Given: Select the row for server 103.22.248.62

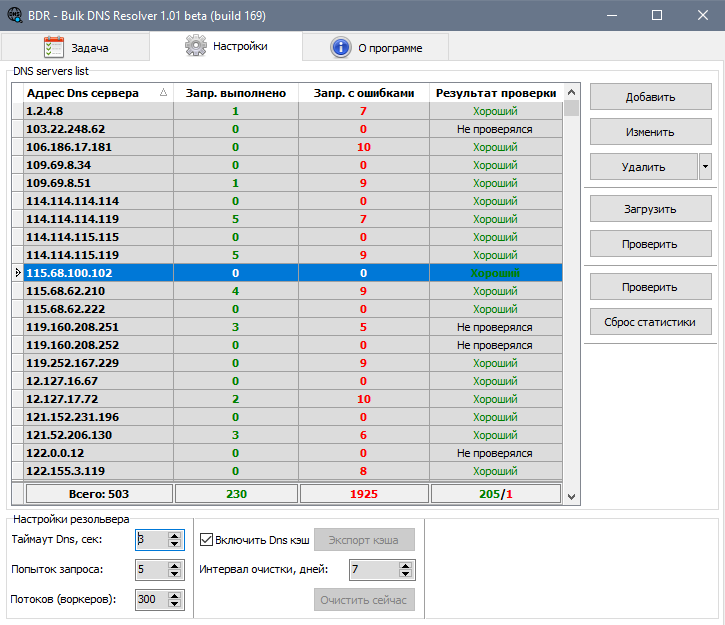Looking at the screenshot, I should click(x=287, y=129).
